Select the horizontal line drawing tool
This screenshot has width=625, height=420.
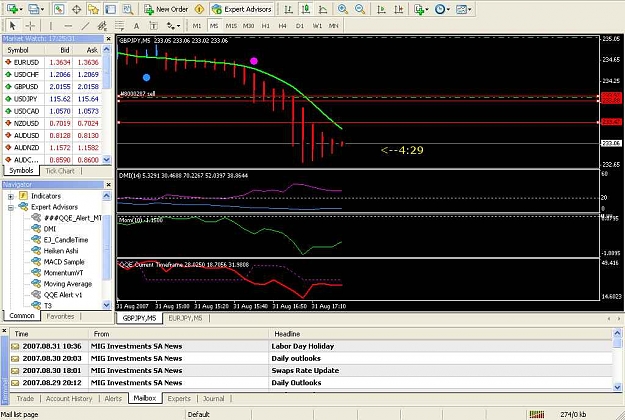coord(68,26)
